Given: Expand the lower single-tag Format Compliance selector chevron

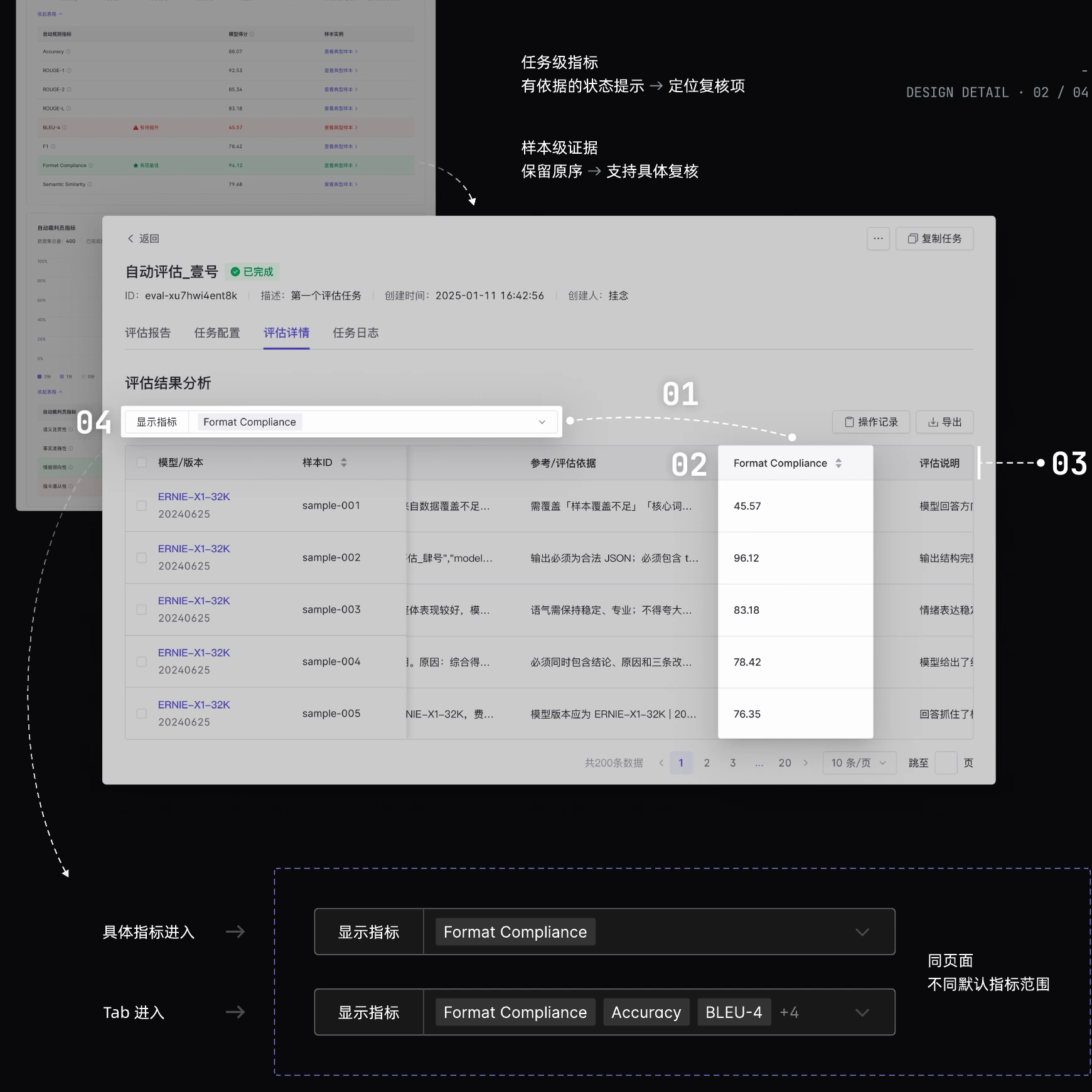Looking at the screenshot, I should click(862, 932).
